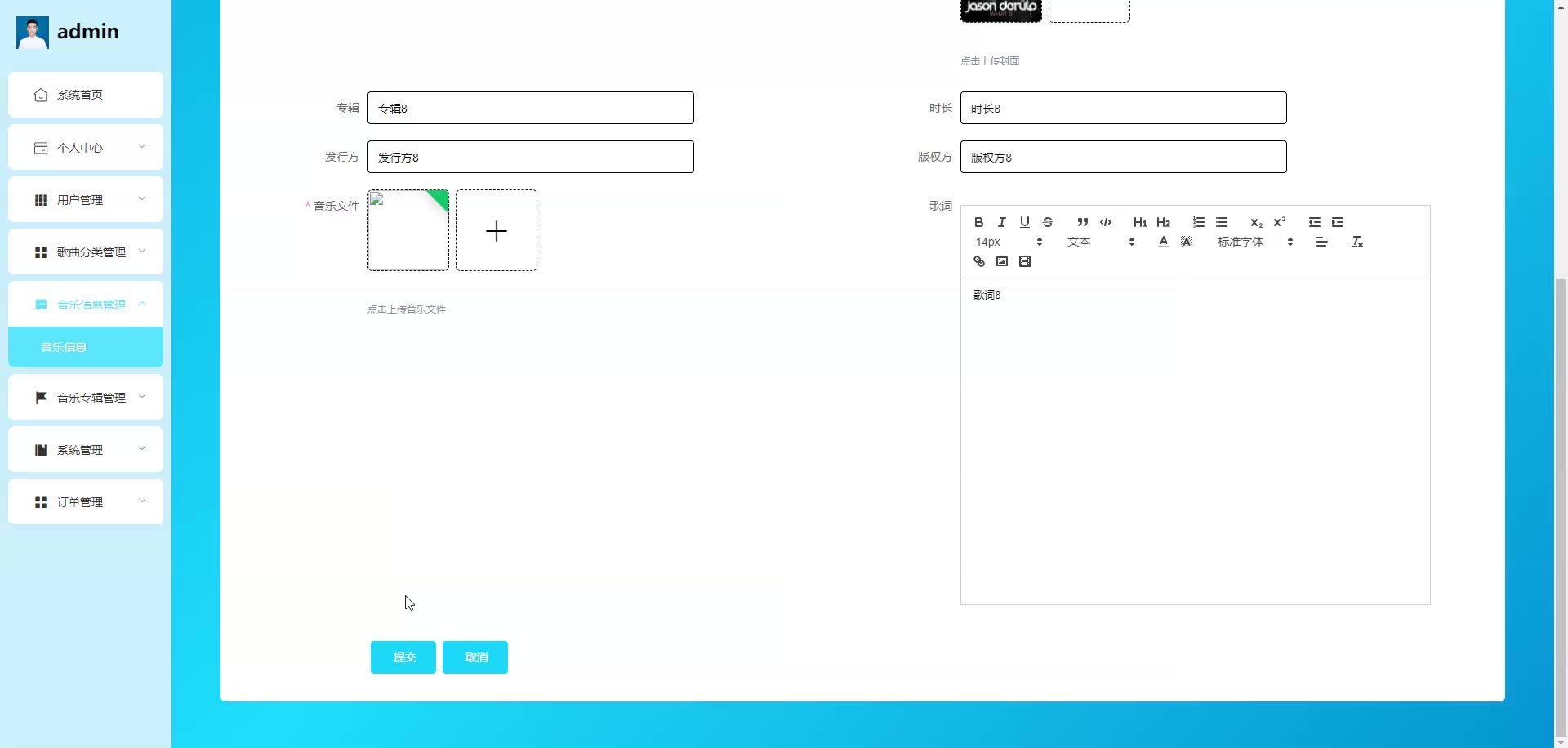Apply Heading 1 style
Viewport: 1568px width, 748px height.
pyautogui.click(x=1140, y=222)
